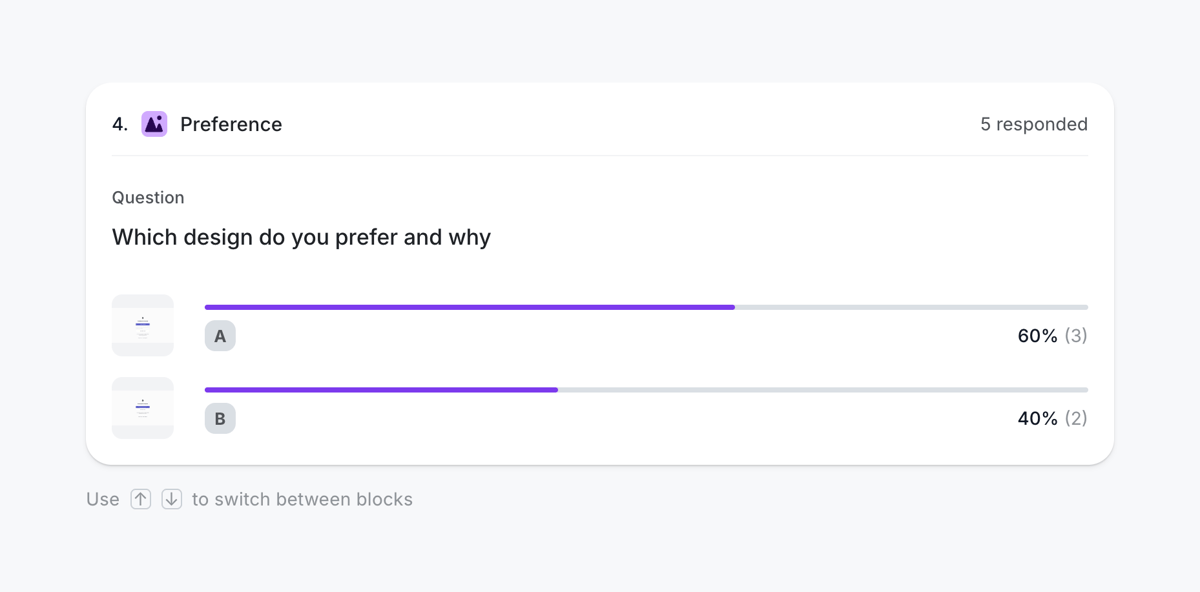Select the Preference block title
1200x592 pixels.
pyautogui.click(x=231, y=124)
